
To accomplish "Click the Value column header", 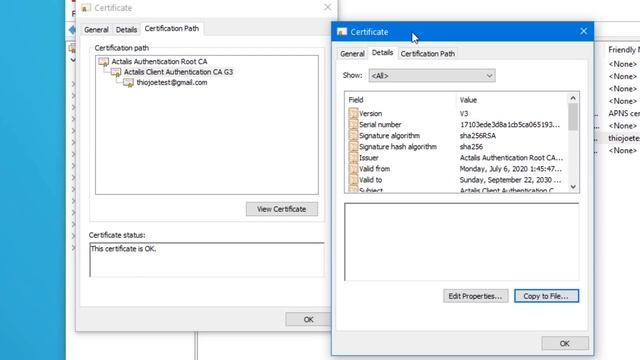I will tap(512, 100).
